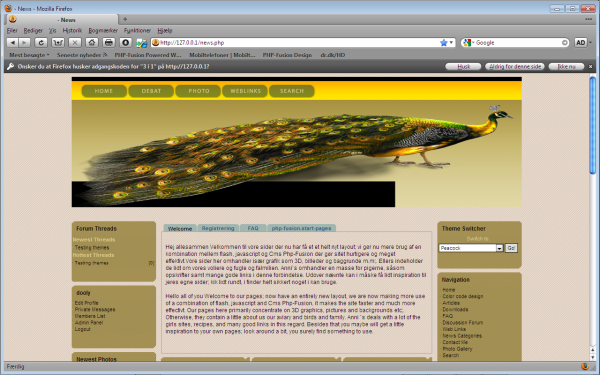Click the WEBLINKS navigation button
The image size is (600, 375).
pyautogui.click(x=245, y=91)
